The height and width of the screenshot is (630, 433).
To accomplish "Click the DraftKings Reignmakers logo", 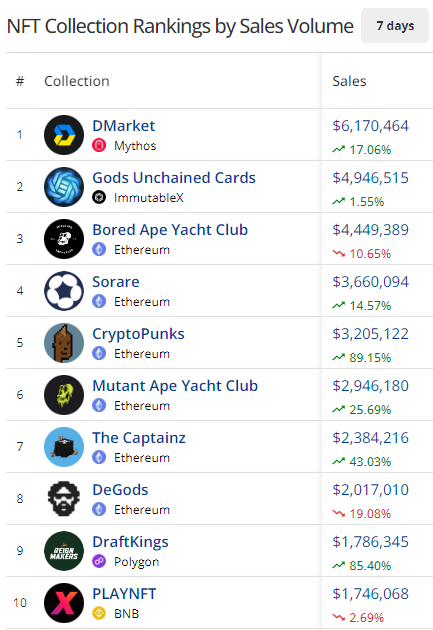I will [x=64, y=551].
